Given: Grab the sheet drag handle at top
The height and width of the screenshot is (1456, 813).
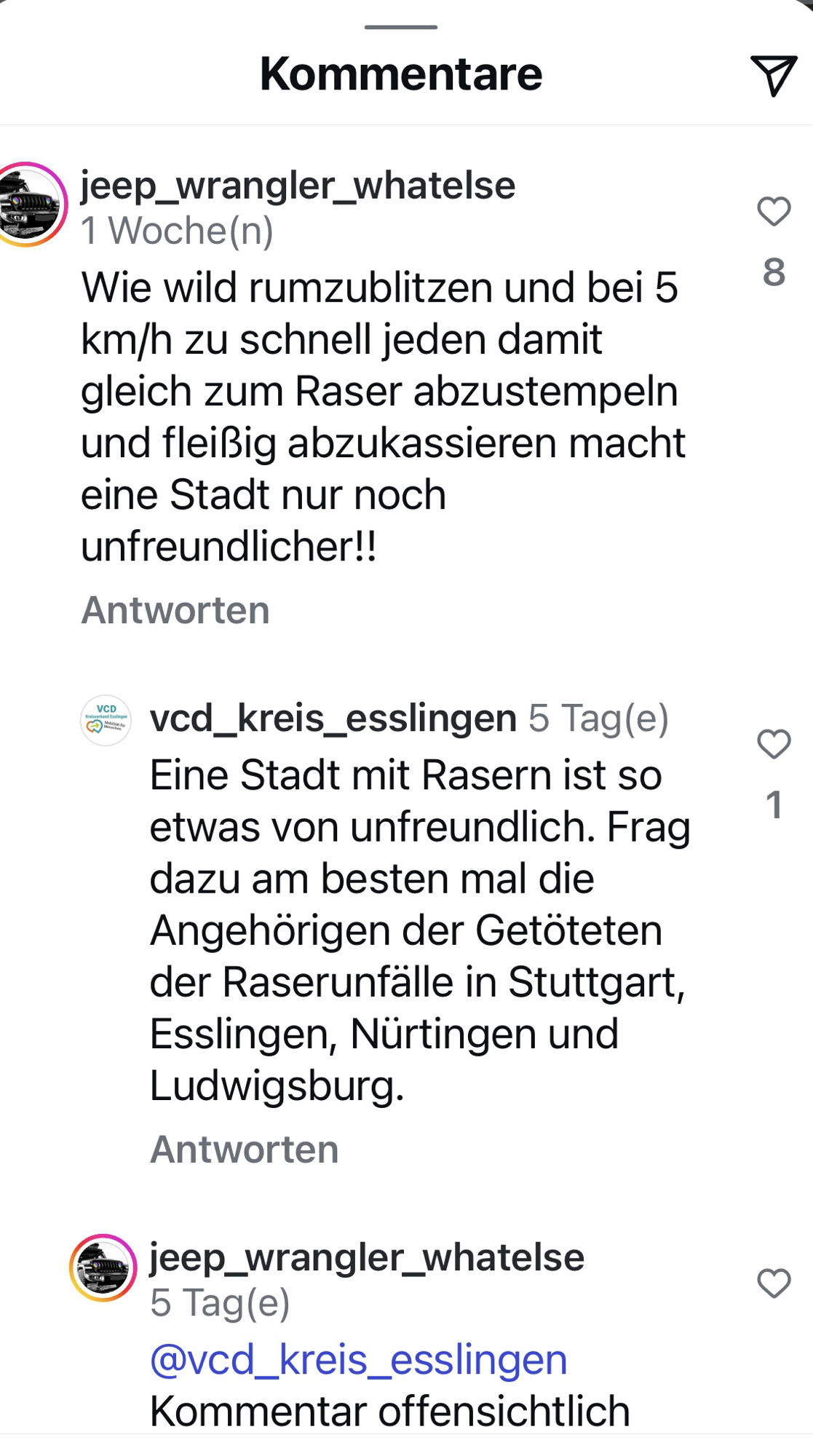Looking at the screenshot, I should pyautogui.click(x=401, y=27).
